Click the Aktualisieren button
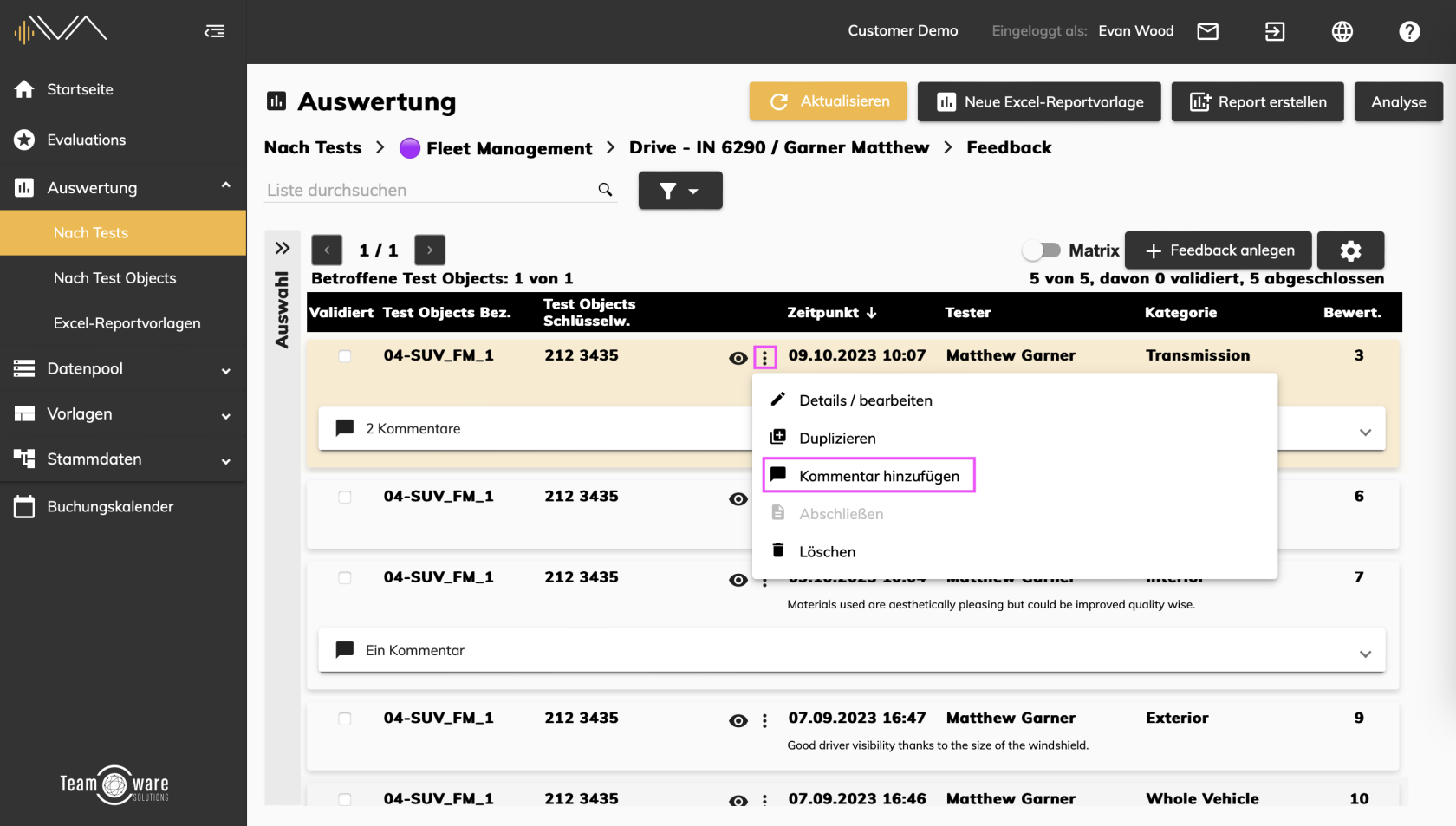1456x826 pixels. tap(828, 101)
